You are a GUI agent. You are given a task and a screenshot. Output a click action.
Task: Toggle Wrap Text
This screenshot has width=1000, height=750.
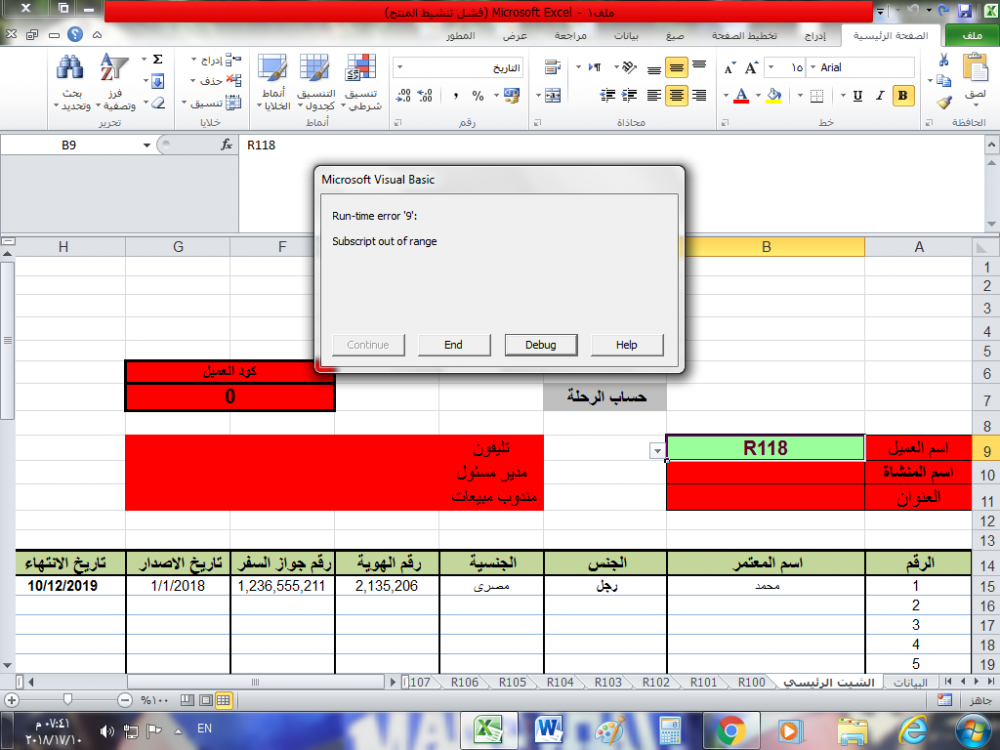[553, 66]
